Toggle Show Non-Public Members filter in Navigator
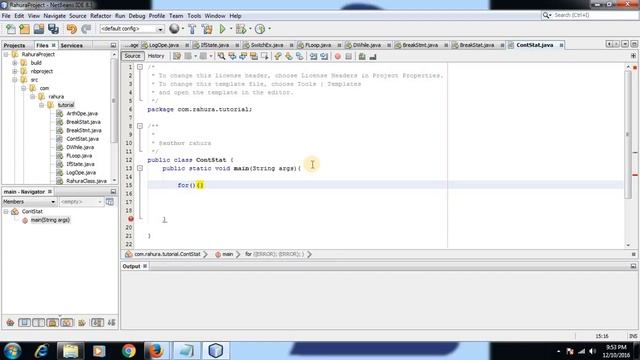The image size is (640, 360). (53, 323)
